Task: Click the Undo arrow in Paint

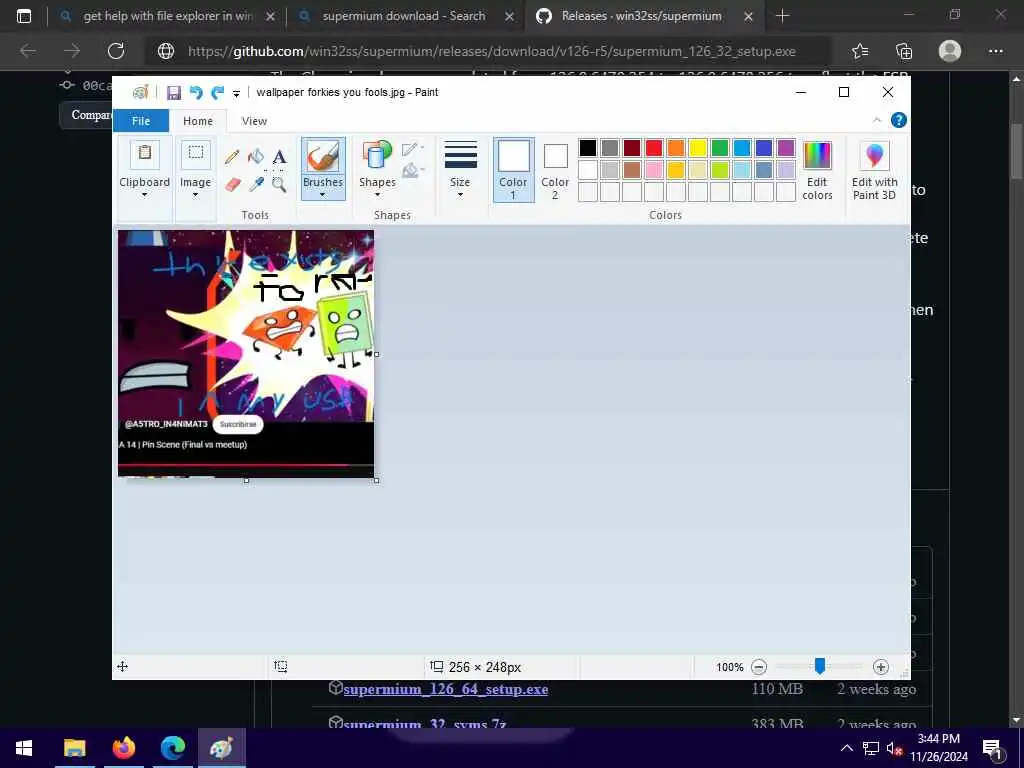Action: [x=195, y=93]
